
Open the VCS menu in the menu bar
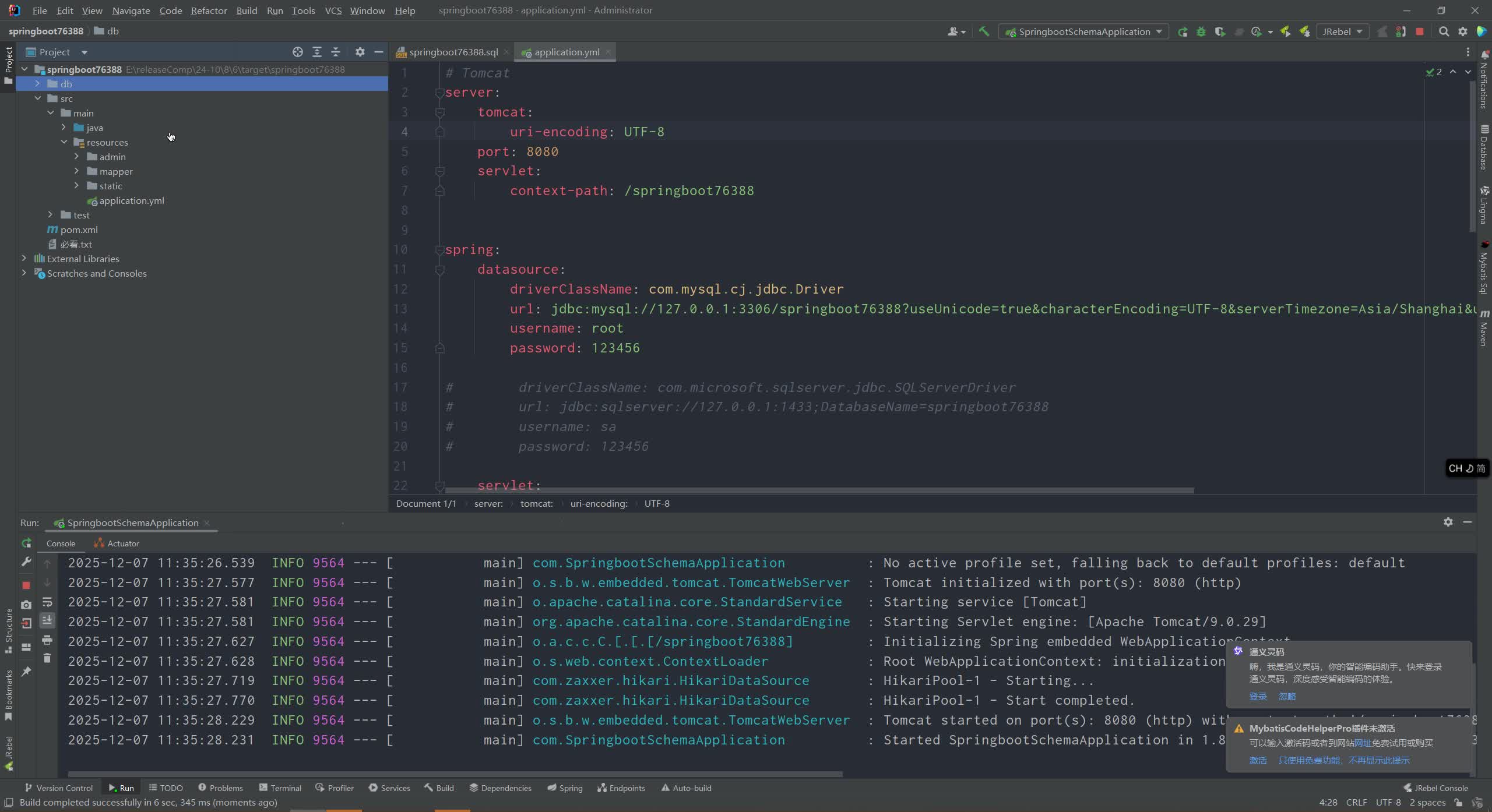(332, 10)
